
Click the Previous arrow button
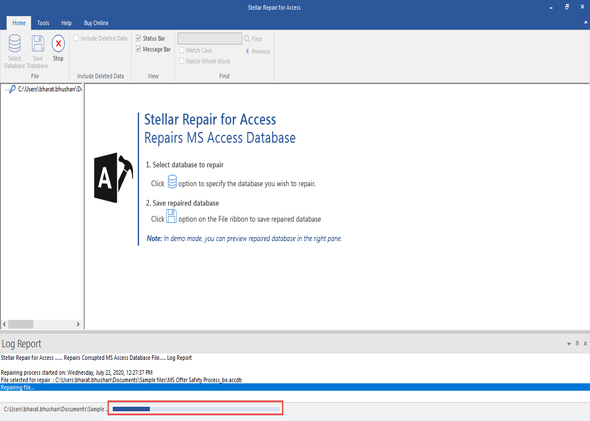pos(258,51)
